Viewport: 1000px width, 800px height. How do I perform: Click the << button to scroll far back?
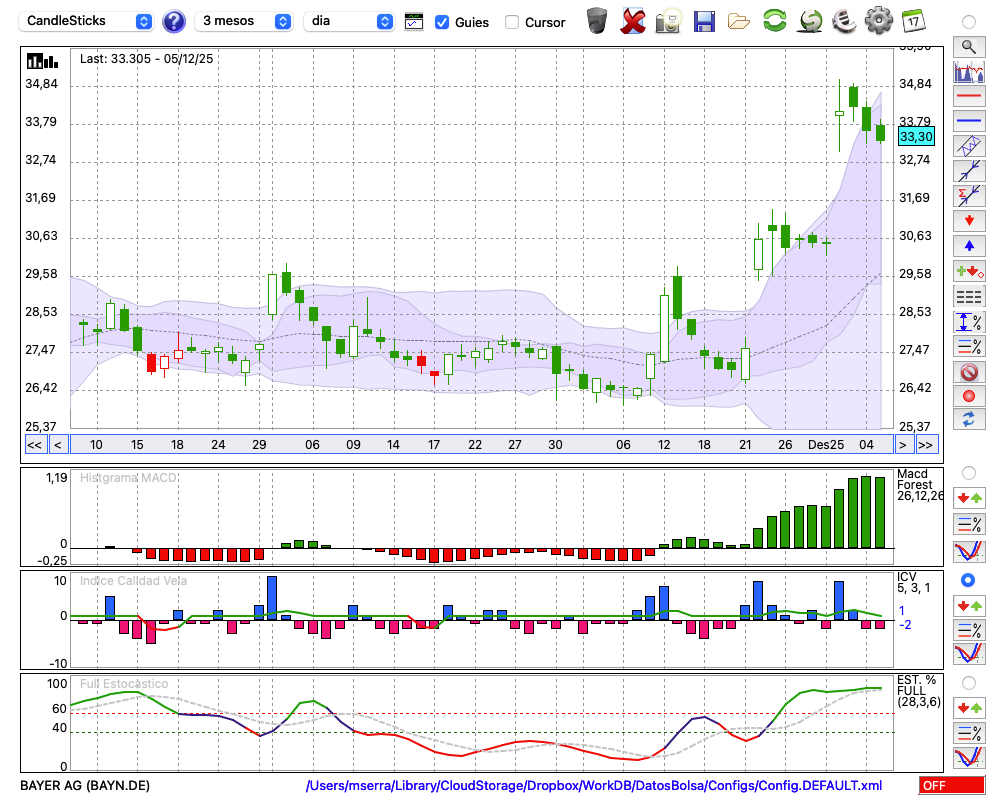coord(34,445)
